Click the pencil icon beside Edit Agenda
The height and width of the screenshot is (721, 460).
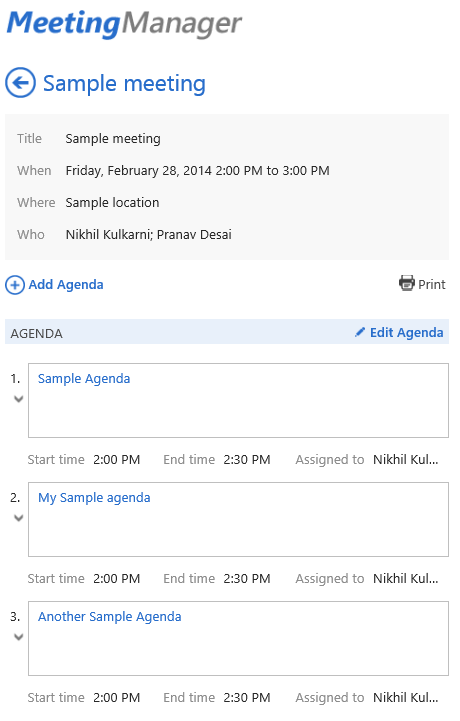click(x=360, y=332)
